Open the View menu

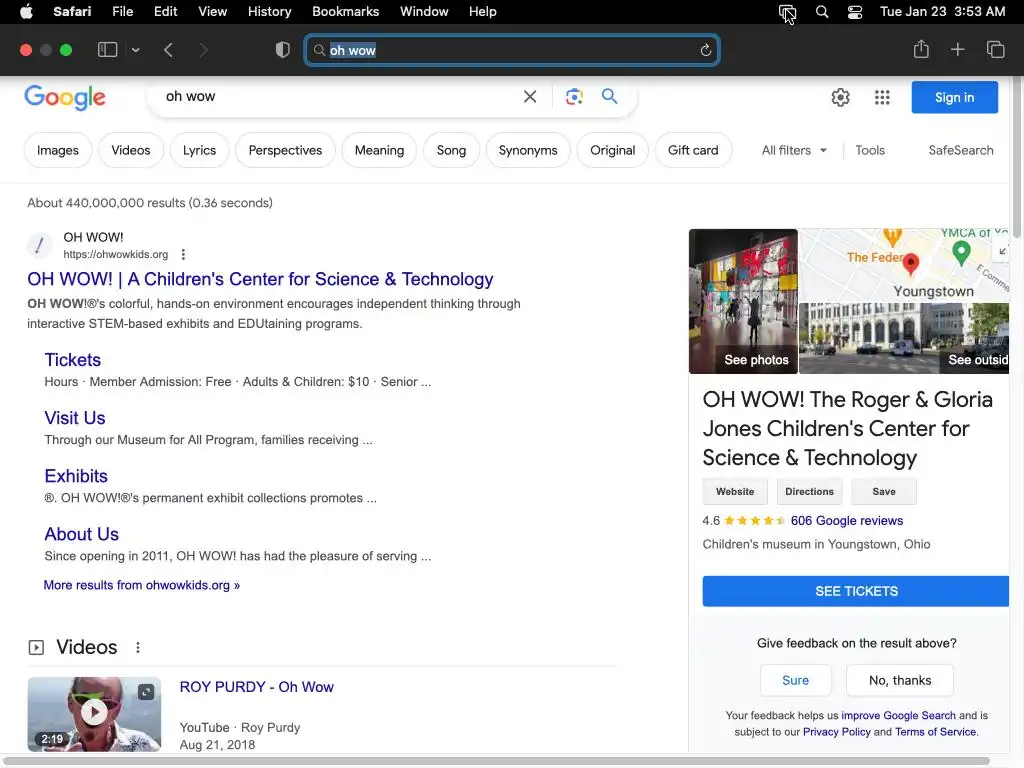(212, 12)
